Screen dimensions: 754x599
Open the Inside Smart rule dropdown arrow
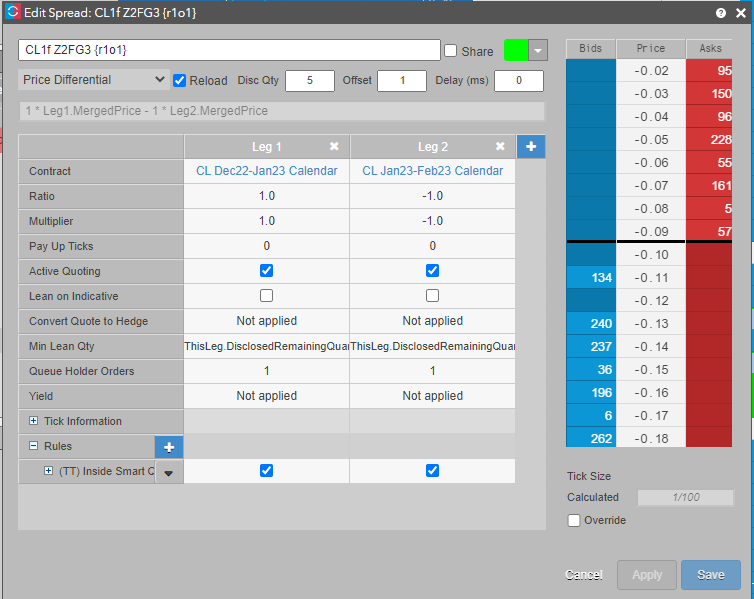(169, 472)
